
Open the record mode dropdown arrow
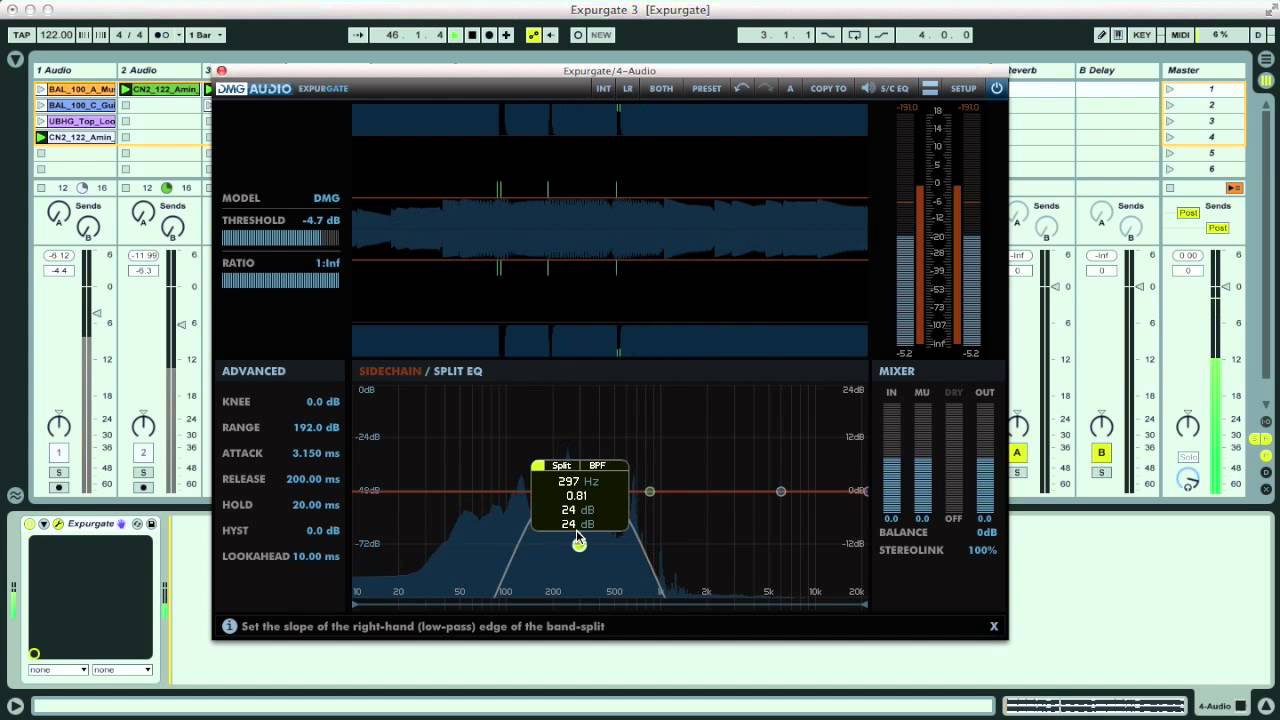coord(178,35)
